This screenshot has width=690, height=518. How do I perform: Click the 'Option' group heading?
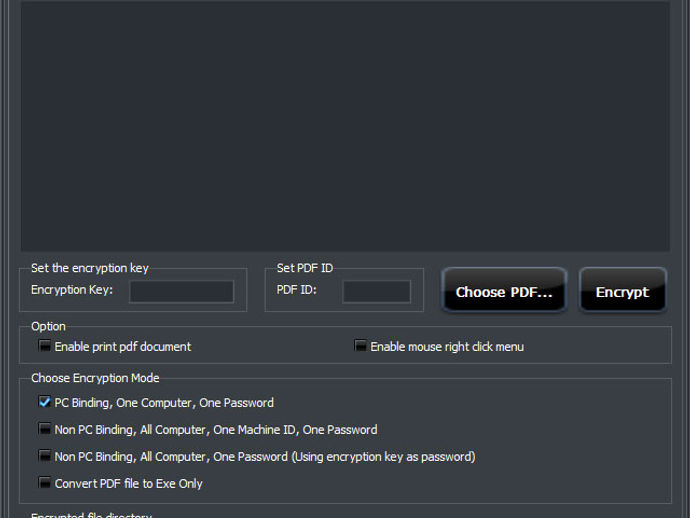[x=48, y=327]
